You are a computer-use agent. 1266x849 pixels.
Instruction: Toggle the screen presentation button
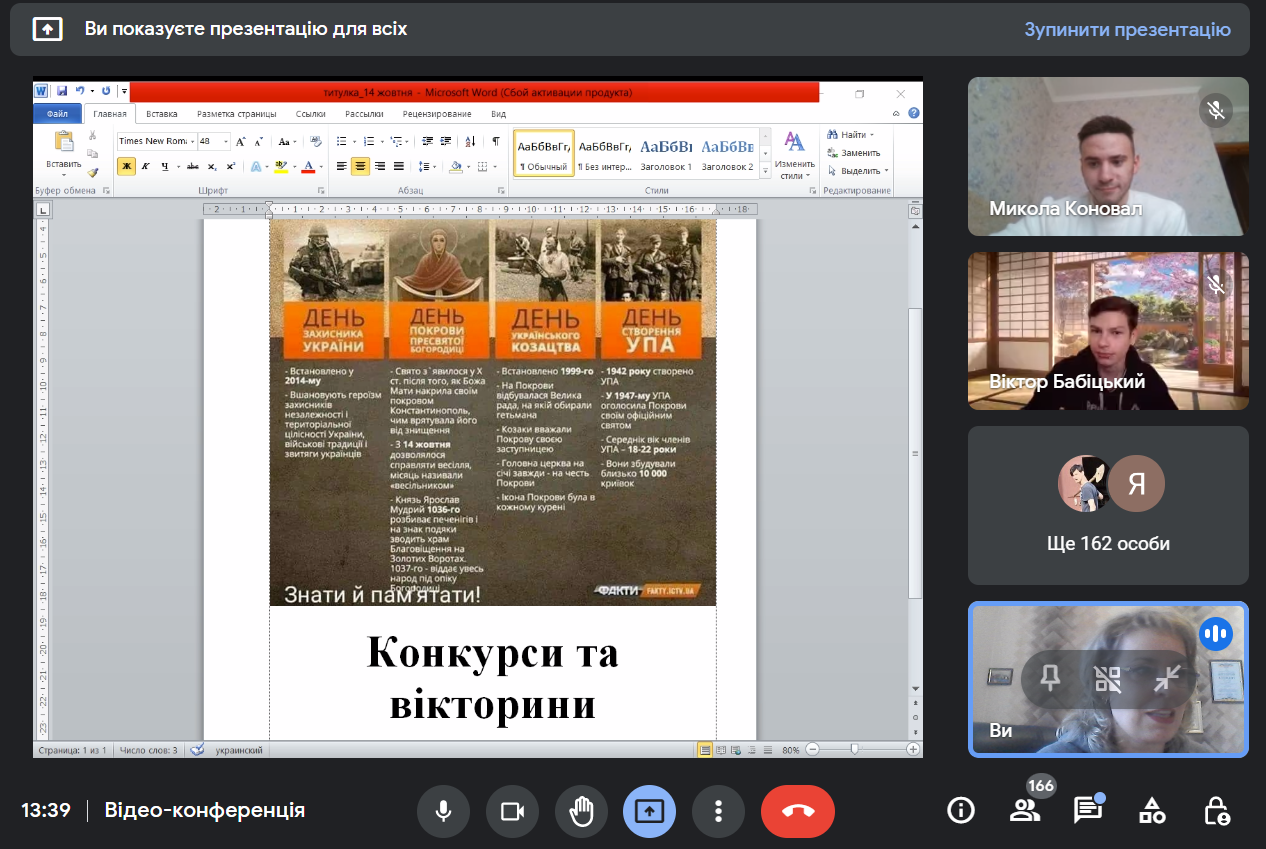click(x=649, y=811)
